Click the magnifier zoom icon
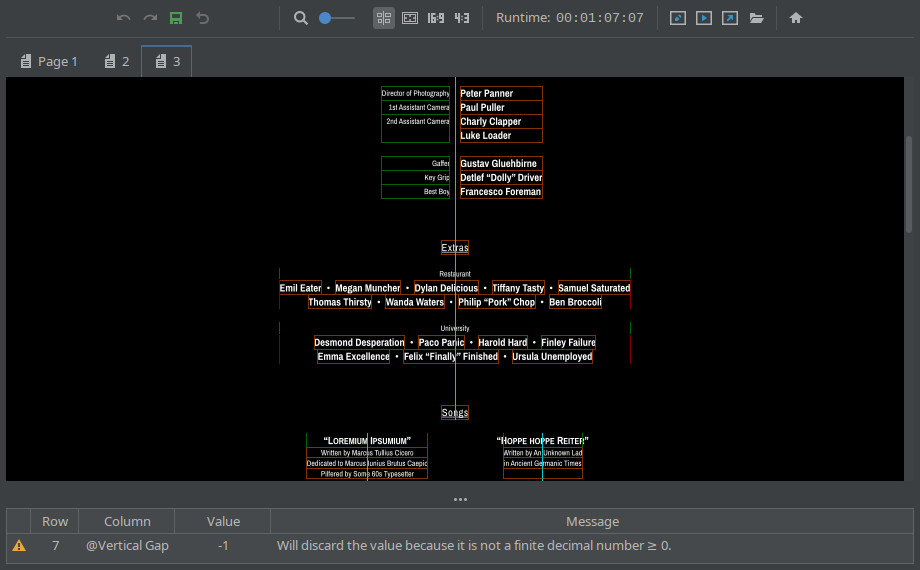Viewport: 920px width, 570px height. click(x=301, y=18)
